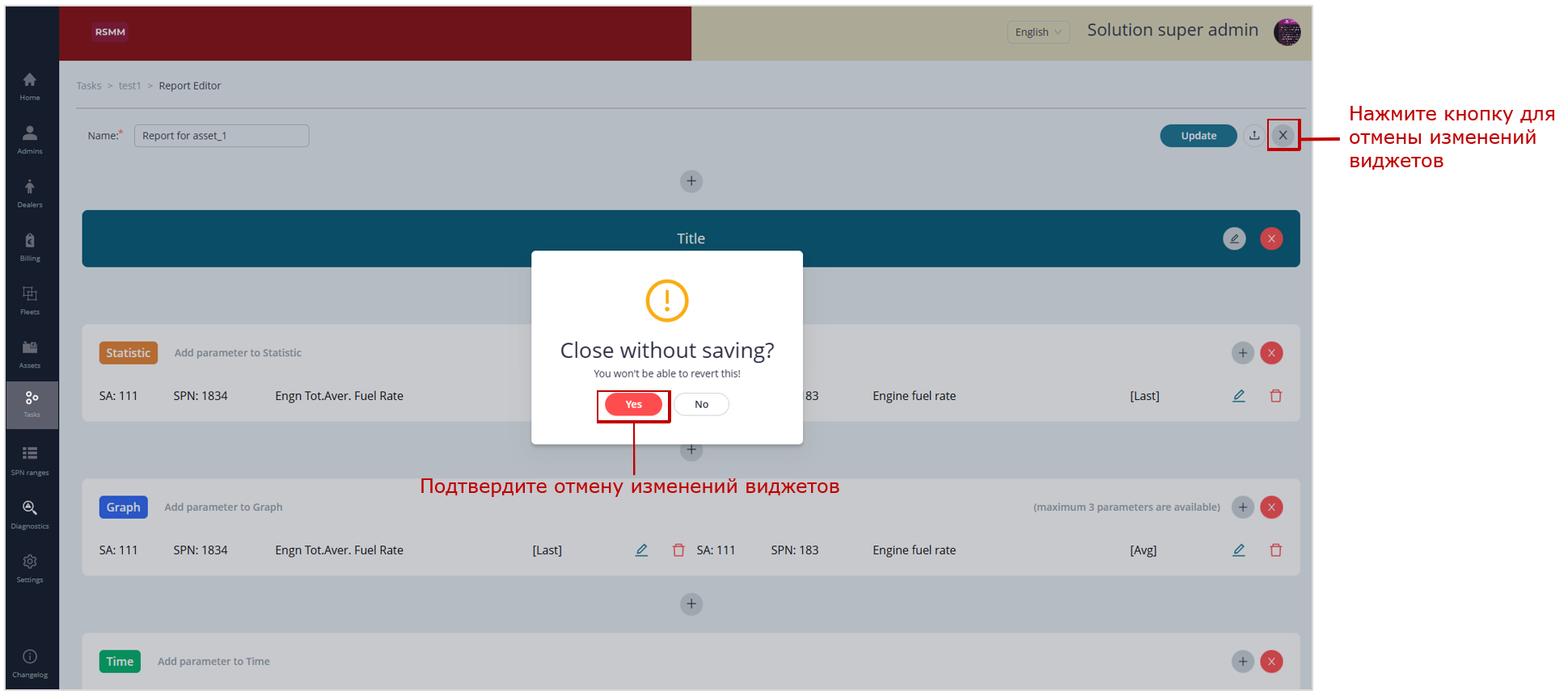Open Changelog at sidebar bottom
This screenshot has width=1568, height=699.
(30, 663)
